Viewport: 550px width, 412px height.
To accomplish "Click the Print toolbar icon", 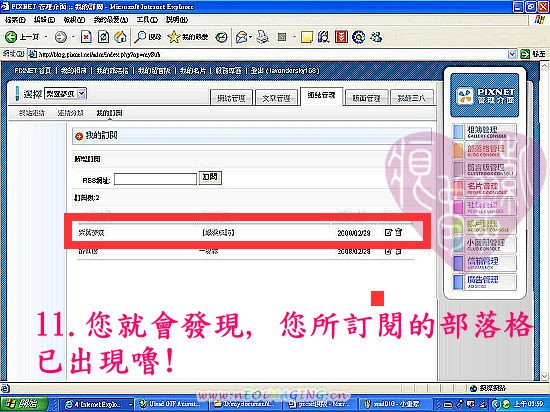I will (262, 37).
